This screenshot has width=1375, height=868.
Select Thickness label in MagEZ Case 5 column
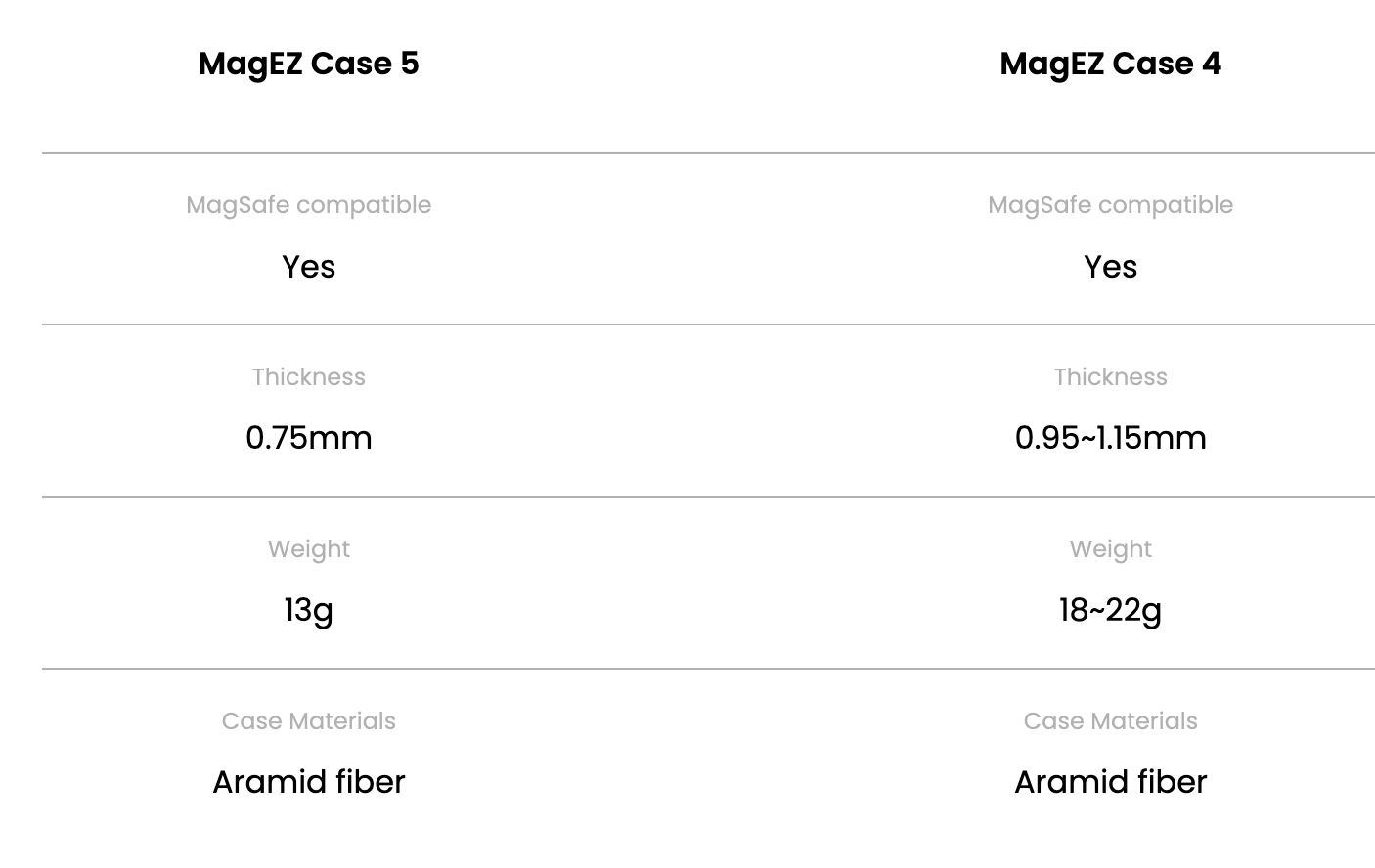pos(308,377)
